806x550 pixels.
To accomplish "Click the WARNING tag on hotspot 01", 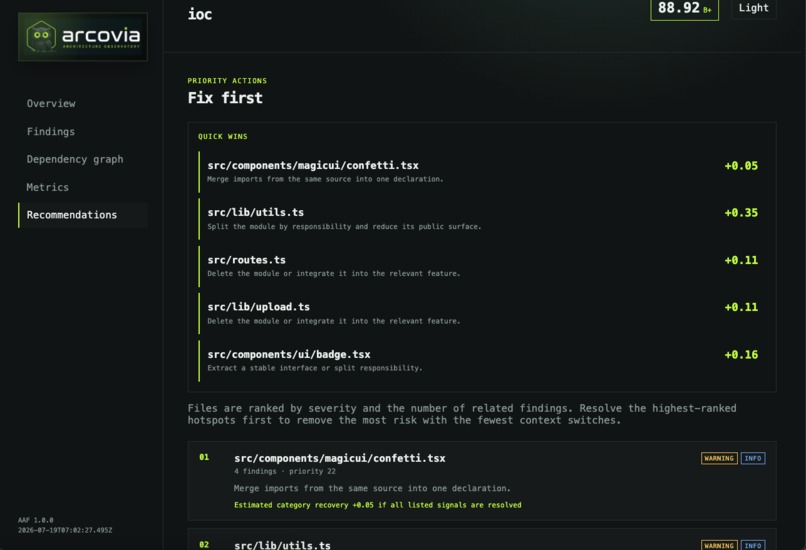I will point(719,458).
